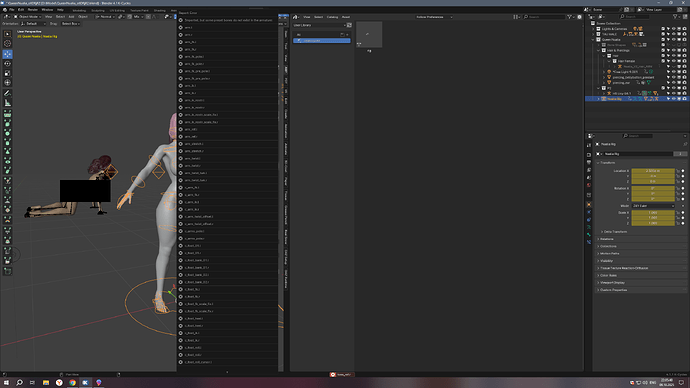690x388 pixels.
Task: Toggle viewport visibility of Lights & Cameras collection
Action: tap(673, 29)
